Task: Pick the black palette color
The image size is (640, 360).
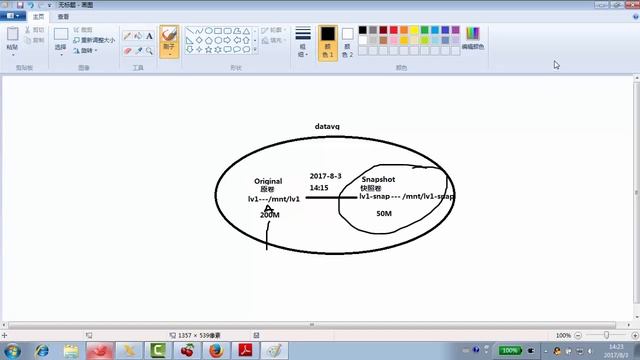Action: [x=362, y=30]
